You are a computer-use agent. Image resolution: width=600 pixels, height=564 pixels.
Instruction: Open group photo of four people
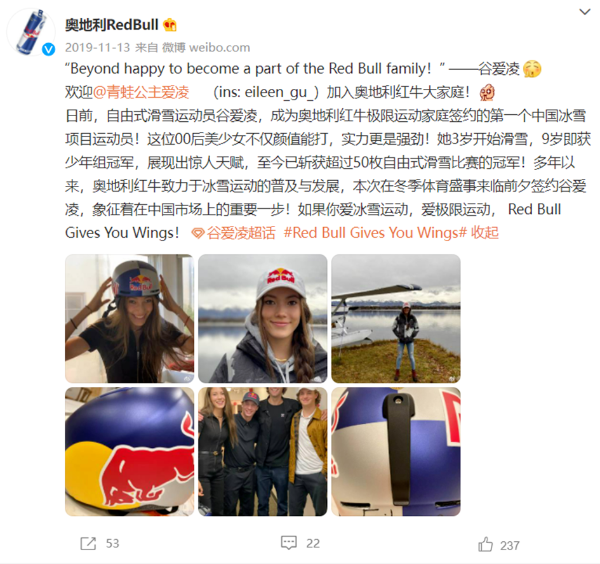(x=262, y=452)
